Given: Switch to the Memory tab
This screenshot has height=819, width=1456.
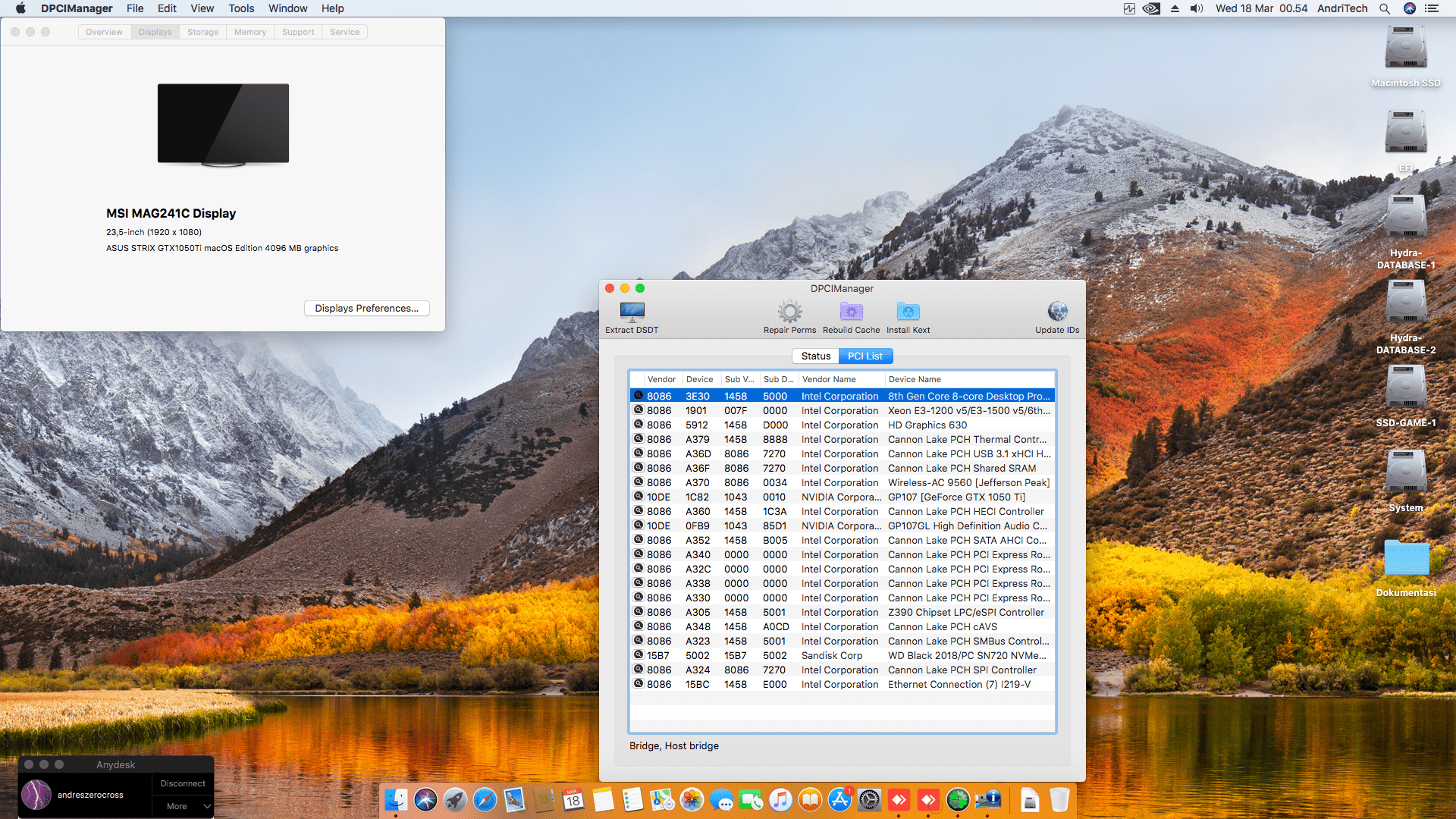Looking at the screenshot, I should [250, 32].
